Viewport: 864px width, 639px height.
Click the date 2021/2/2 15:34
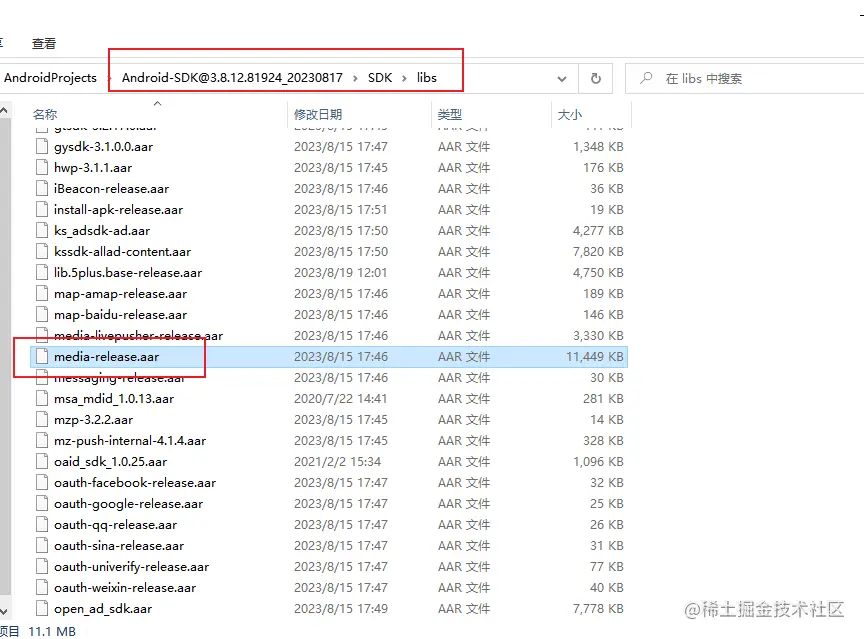pos(337,461)
